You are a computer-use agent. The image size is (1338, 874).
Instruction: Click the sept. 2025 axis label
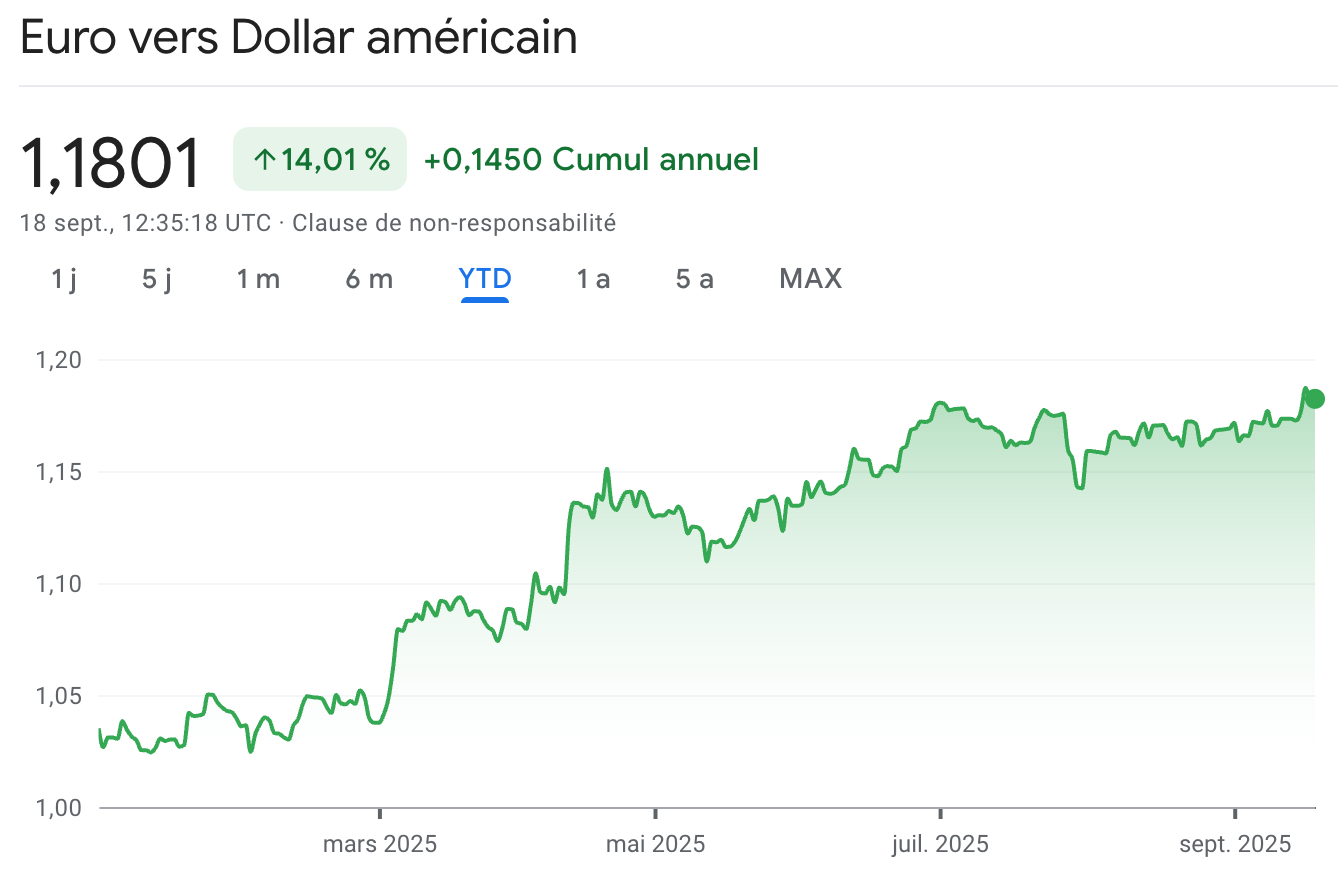click(x=1235, y=844)
